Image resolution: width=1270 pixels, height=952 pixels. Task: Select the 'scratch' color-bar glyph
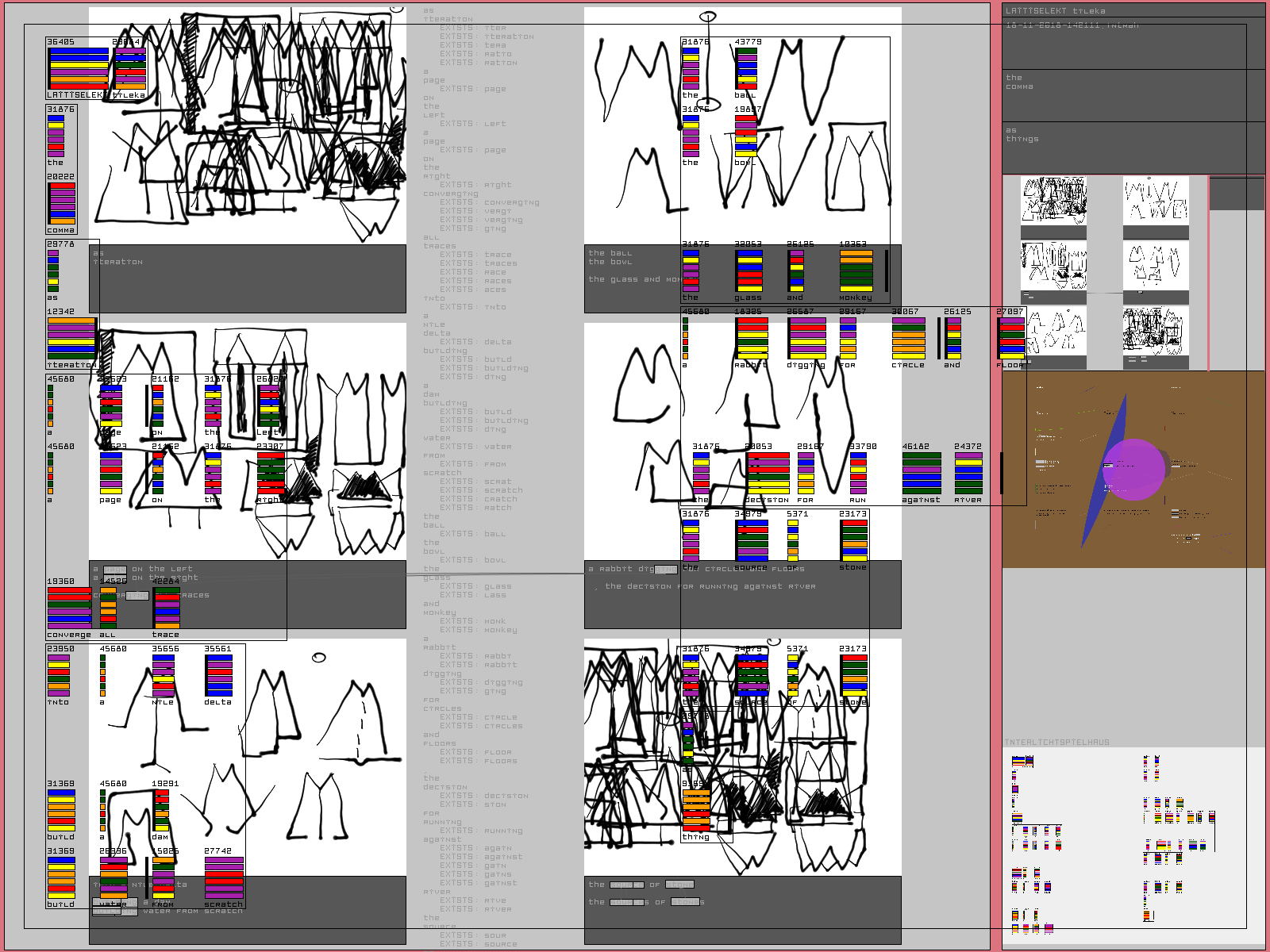224,877
